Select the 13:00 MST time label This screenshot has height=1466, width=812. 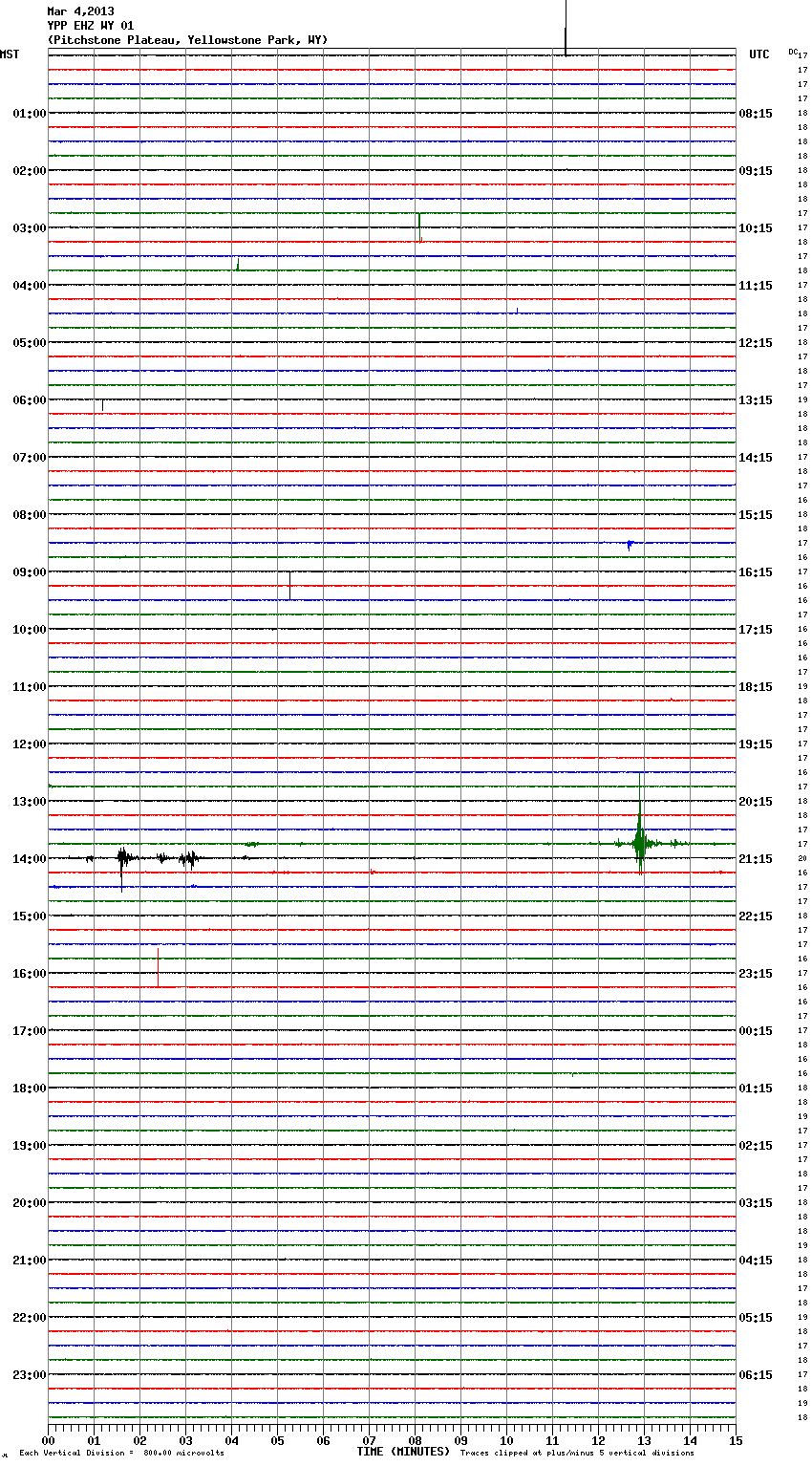(29, 802)
